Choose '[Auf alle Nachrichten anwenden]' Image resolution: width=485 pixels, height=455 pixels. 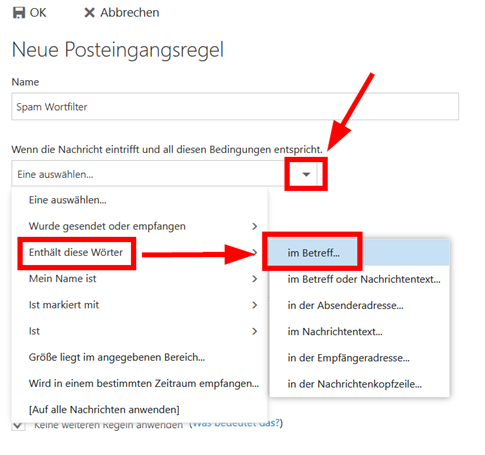104,410
